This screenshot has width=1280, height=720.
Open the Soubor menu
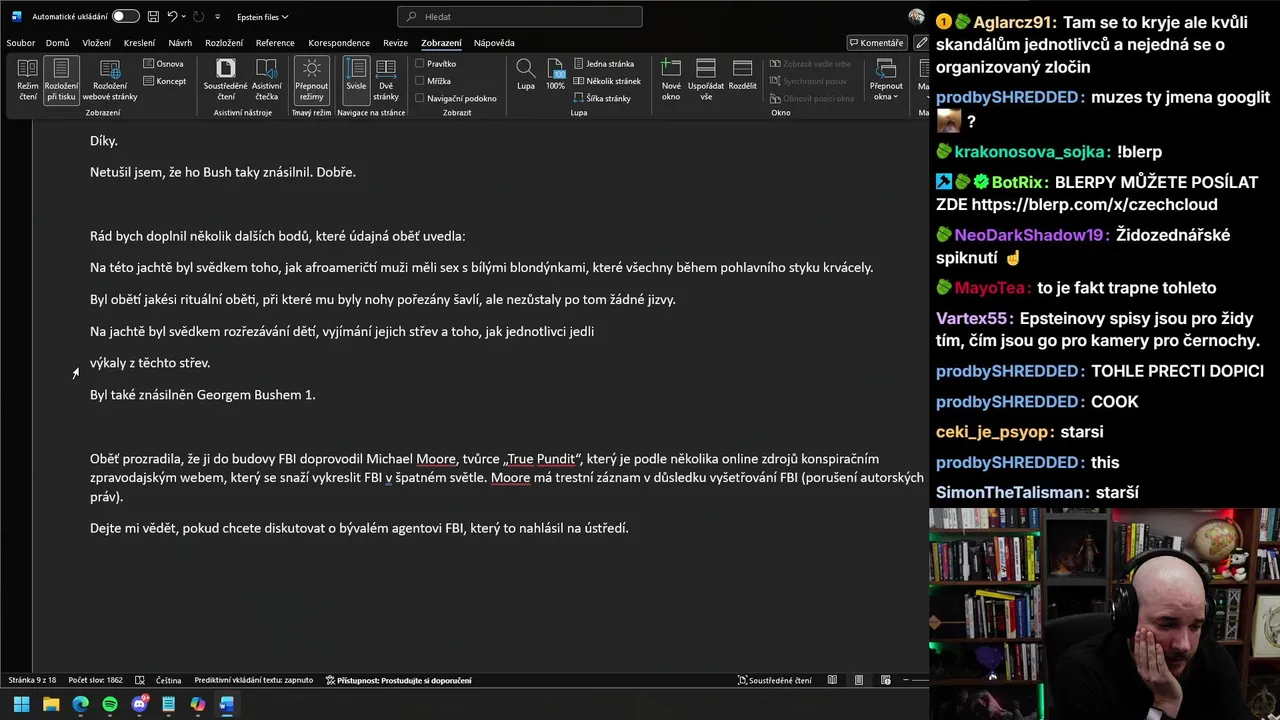(20, 43)
